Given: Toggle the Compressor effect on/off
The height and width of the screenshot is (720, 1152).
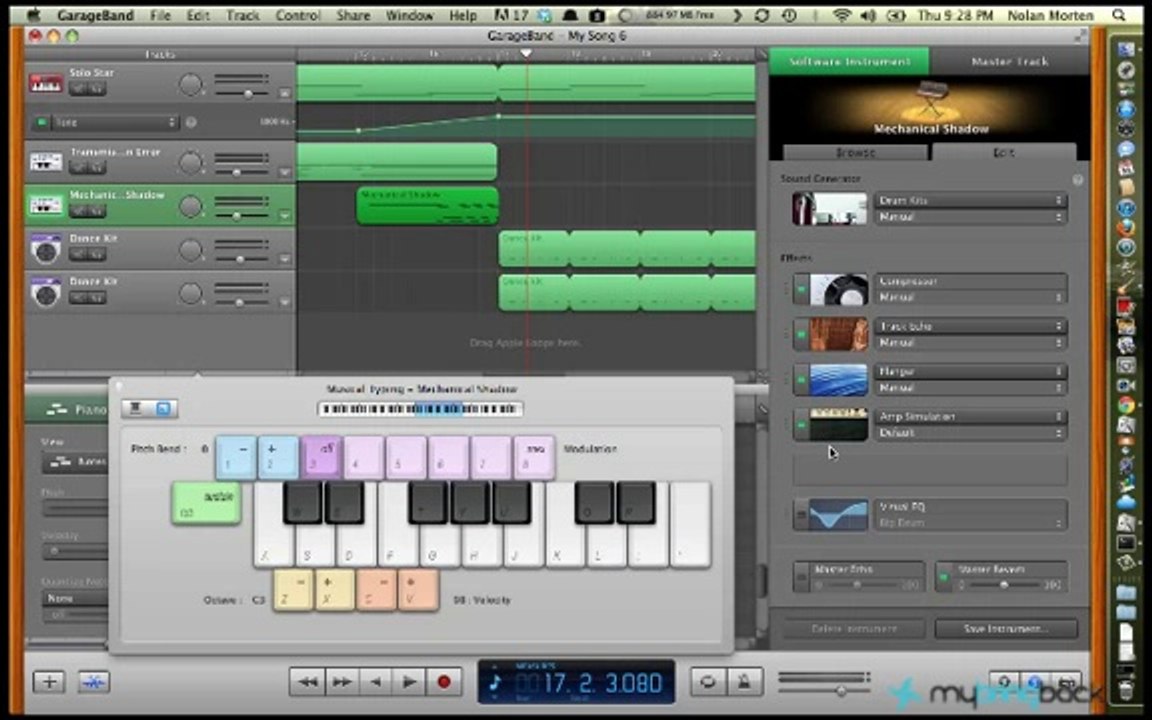Looking at the screenshot, I should click(801, 289).
